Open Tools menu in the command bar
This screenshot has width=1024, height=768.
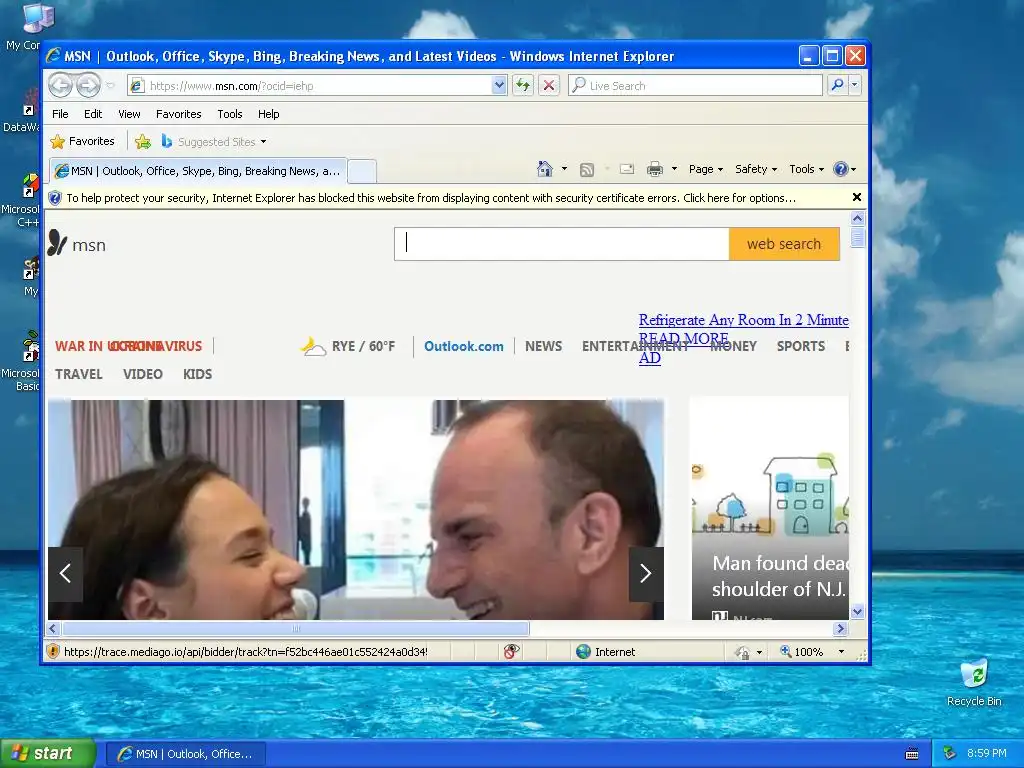(807, 169)
